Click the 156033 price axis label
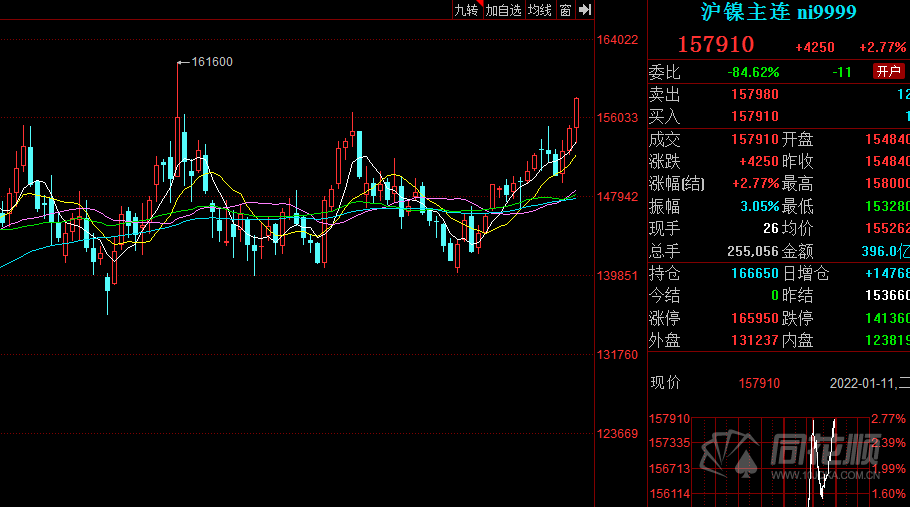910x507 pixels. (618, 118)
